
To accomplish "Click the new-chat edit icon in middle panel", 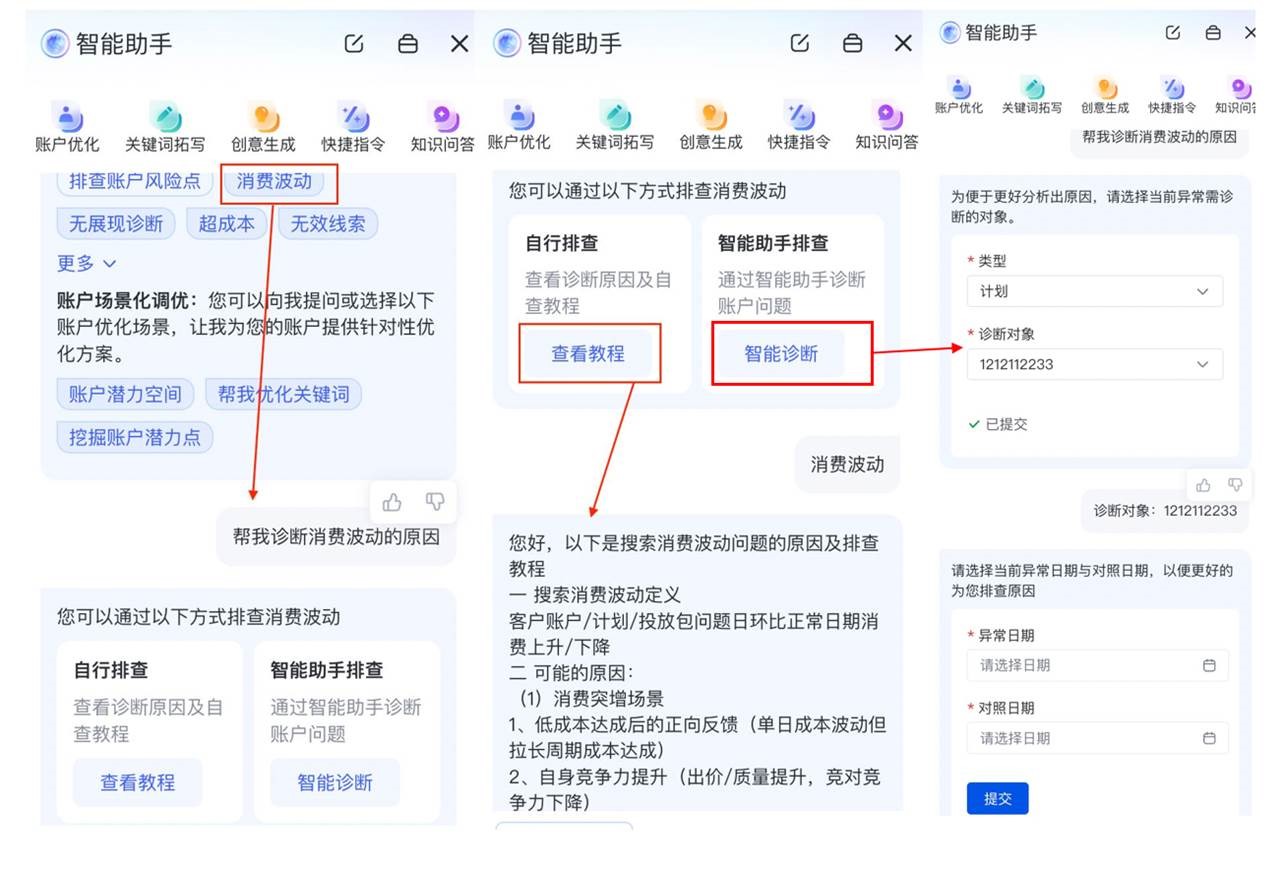I will (x=799, y=43).
